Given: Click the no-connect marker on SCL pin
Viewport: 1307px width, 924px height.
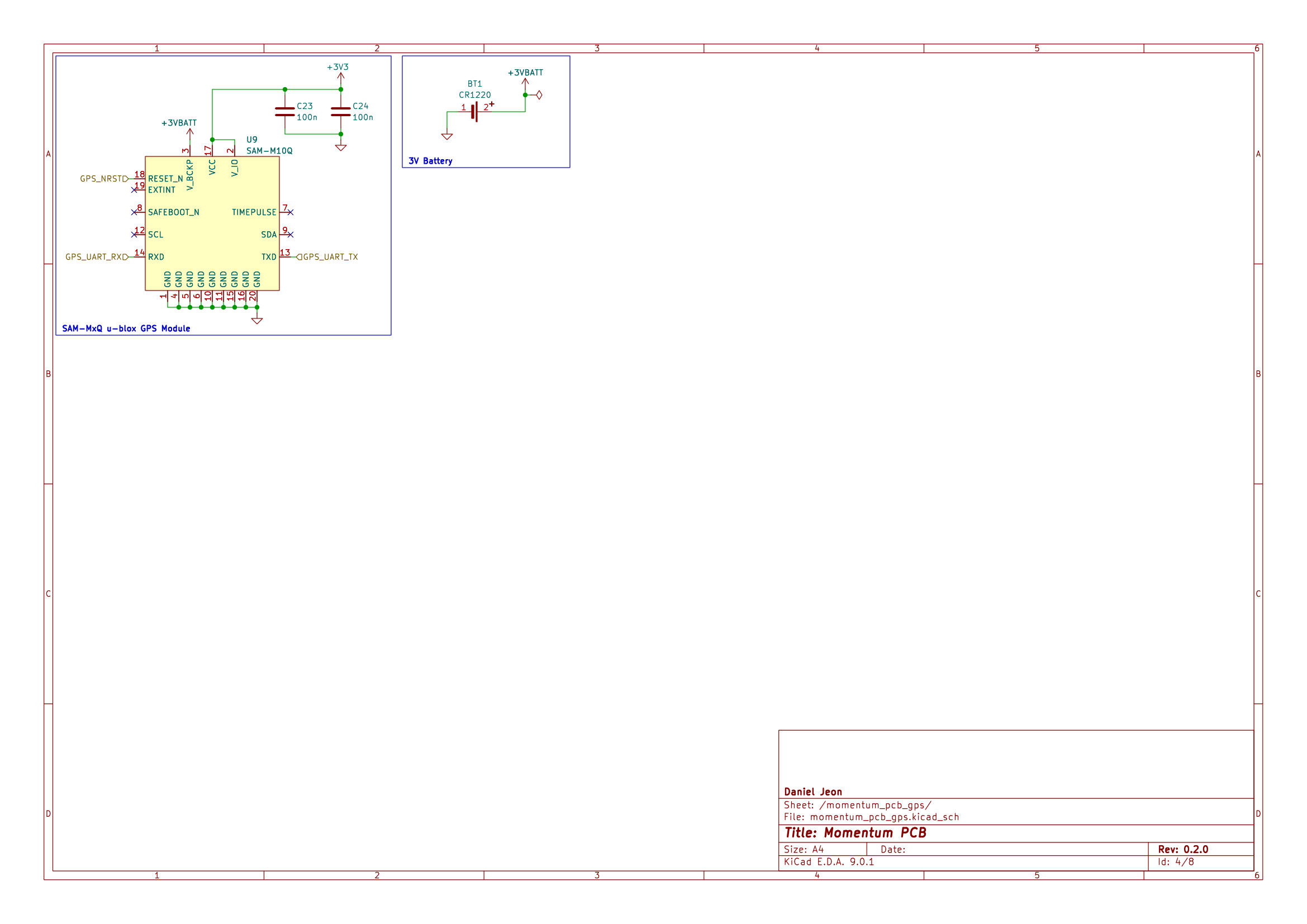Looking at the screenshot, I should click(x=132, y=235).
